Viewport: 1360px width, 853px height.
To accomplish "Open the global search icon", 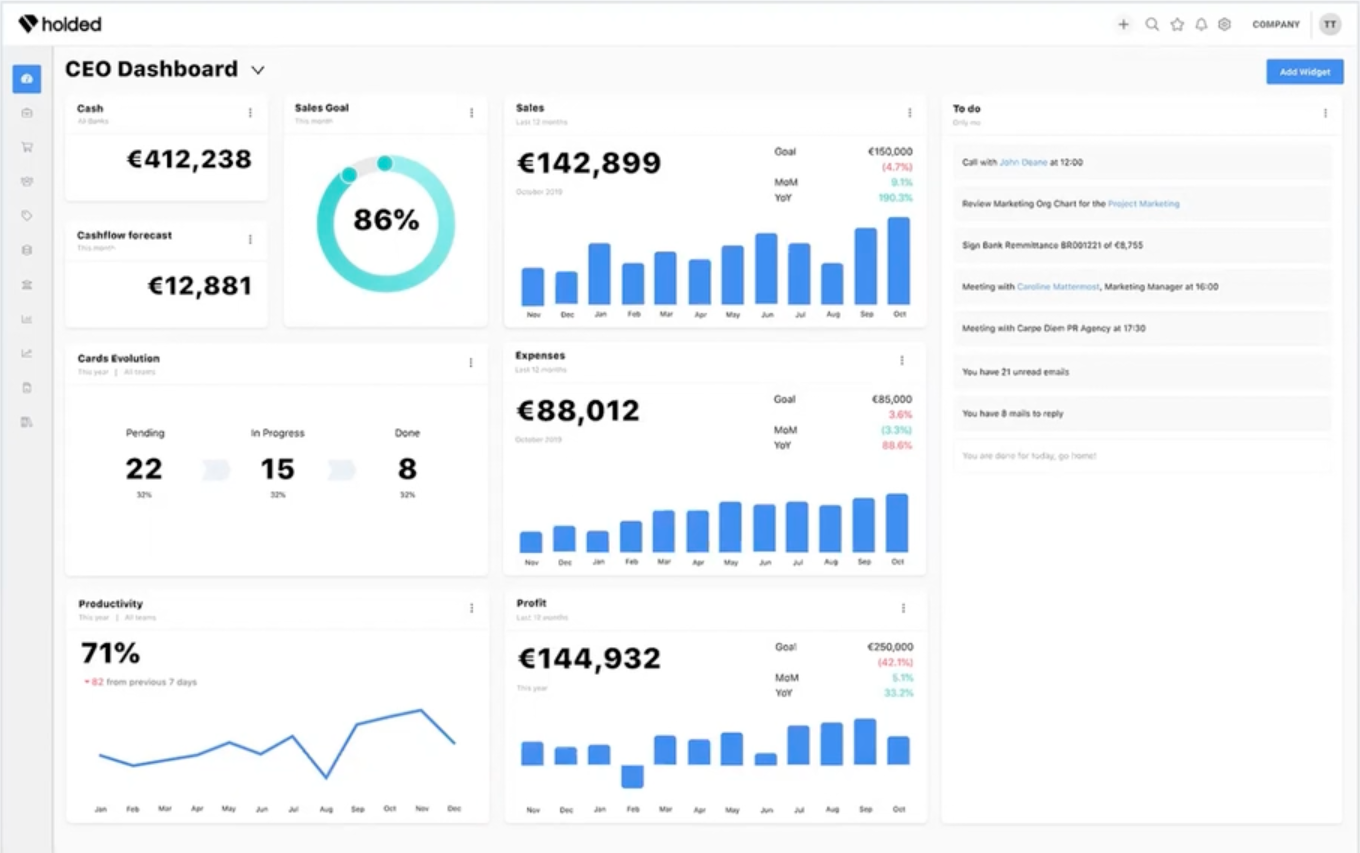I will (x=1150, y=24).
